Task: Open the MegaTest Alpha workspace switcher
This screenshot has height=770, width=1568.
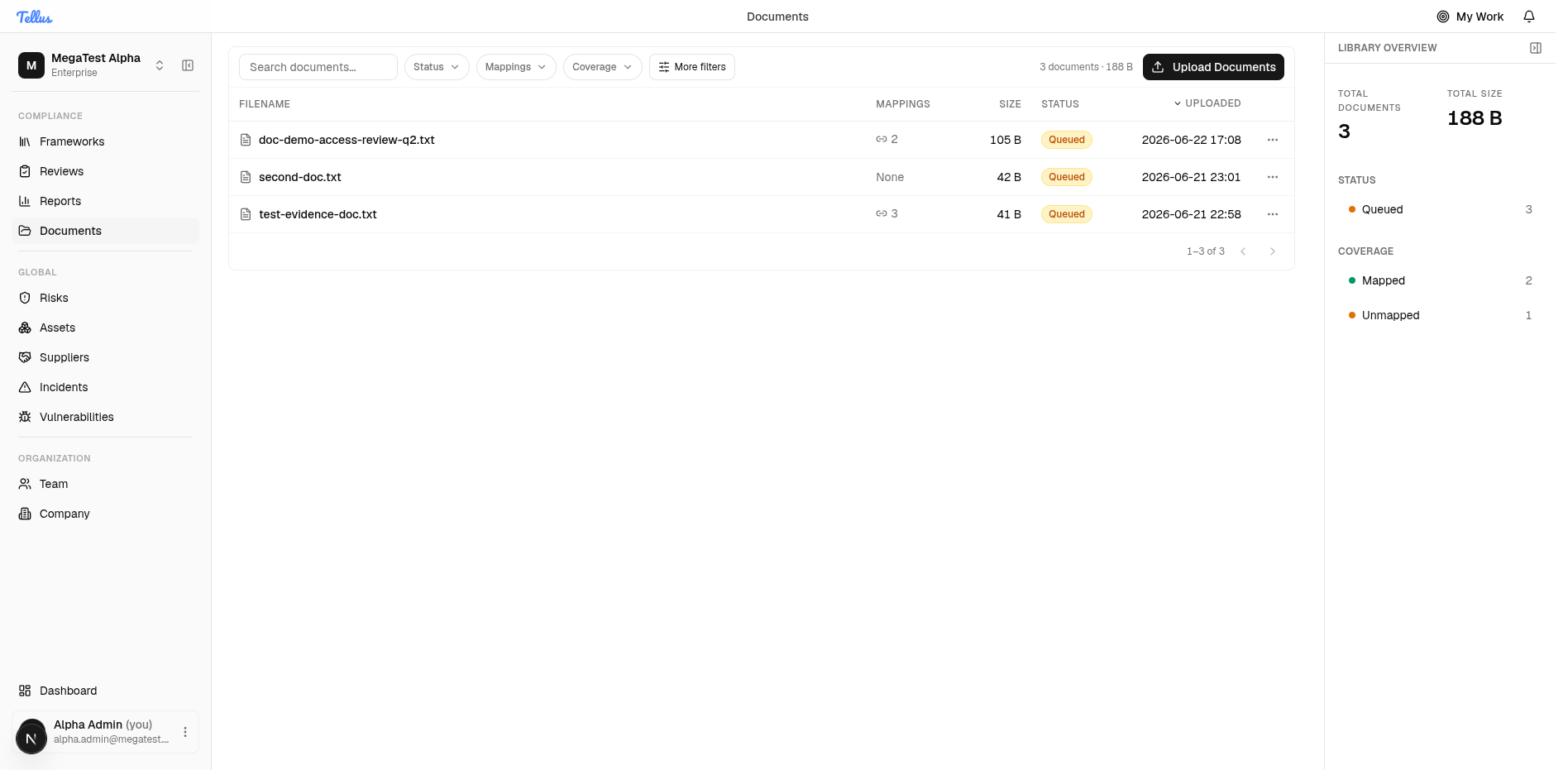Action: (160, 65)
